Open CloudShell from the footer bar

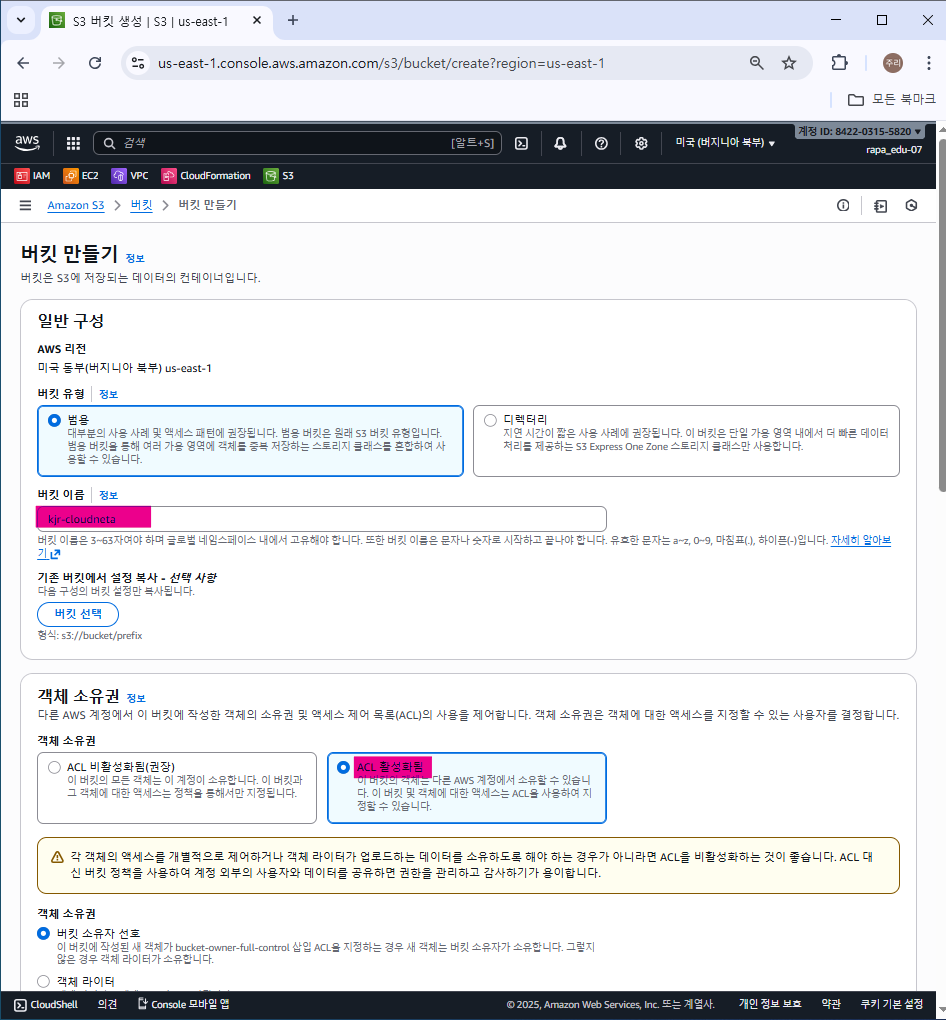coord(46,1004)
